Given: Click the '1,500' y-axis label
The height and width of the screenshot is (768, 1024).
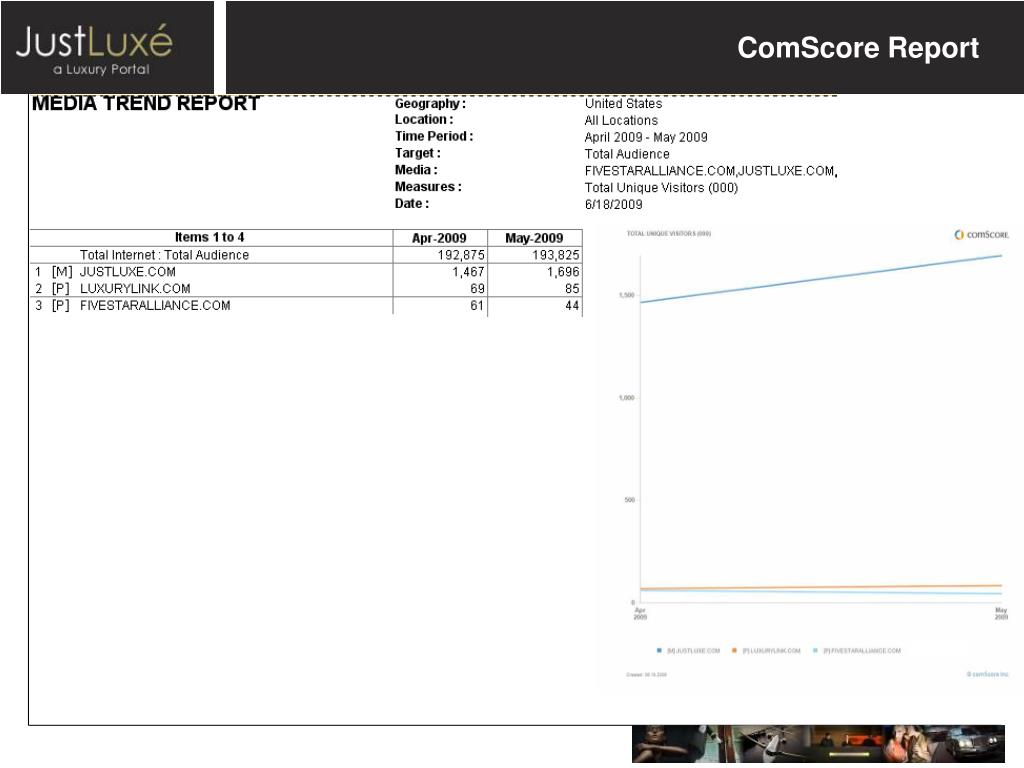Looking at the screenshot, I should click(626, 295).
